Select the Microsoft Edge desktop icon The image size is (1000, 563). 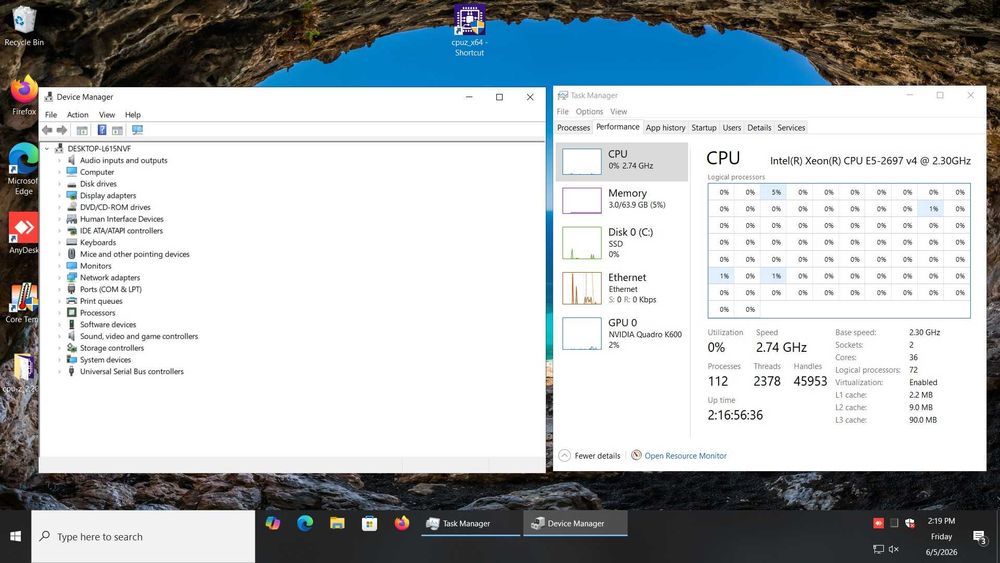click(23, 168)
